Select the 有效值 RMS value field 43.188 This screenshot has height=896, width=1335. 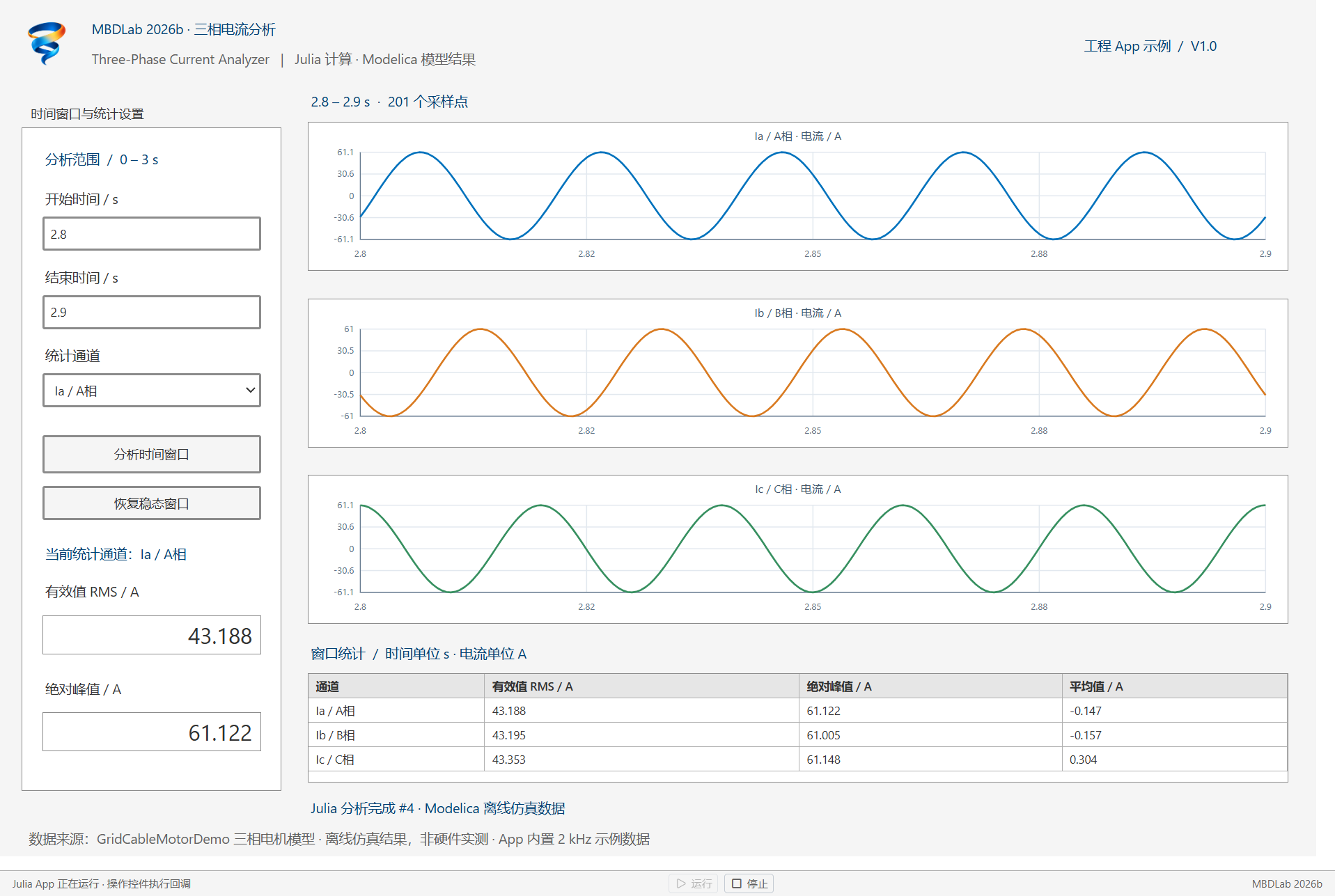[x=152, y=635]
